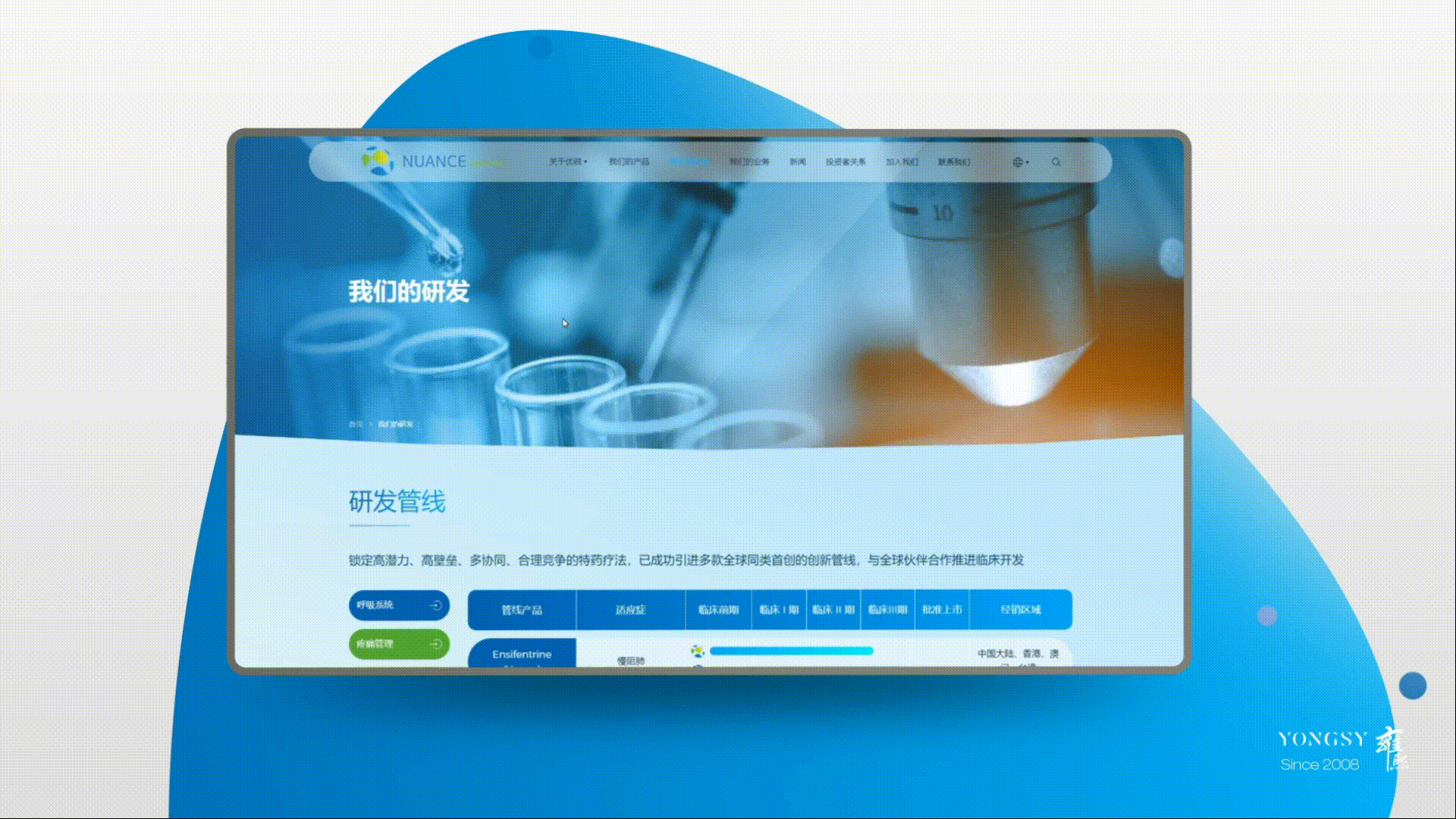
Task: Click the 我们的研发 hero banner title
Action: (409, 291)
